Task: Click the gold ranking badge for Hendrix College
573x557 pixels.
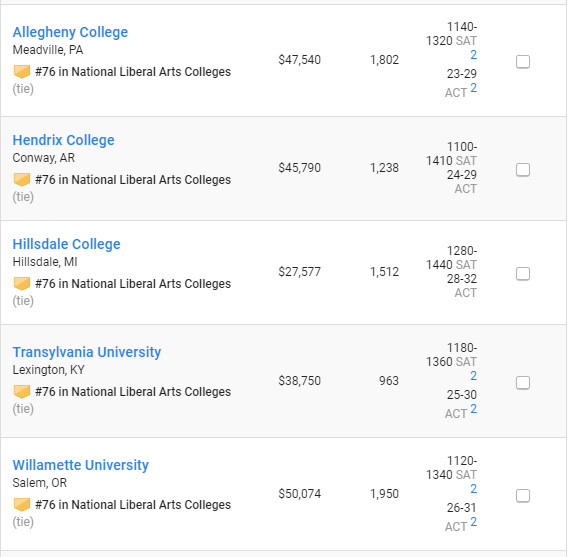Action: (22, 180)
